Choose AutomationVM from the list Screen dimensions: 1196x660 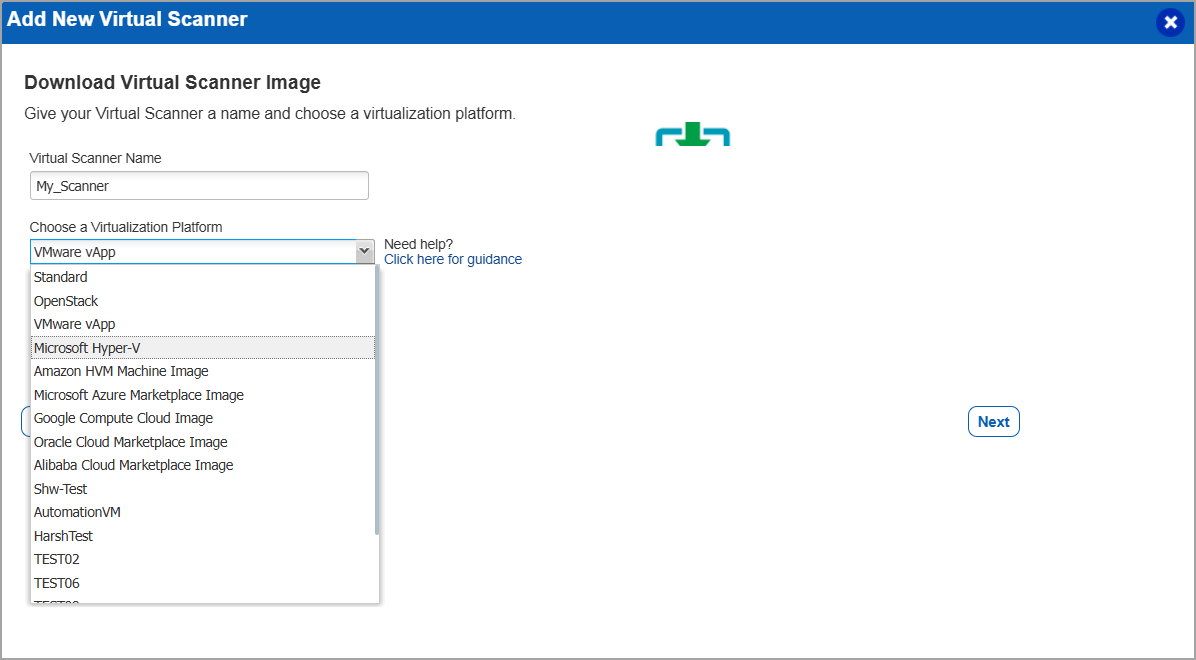[77, 512]
